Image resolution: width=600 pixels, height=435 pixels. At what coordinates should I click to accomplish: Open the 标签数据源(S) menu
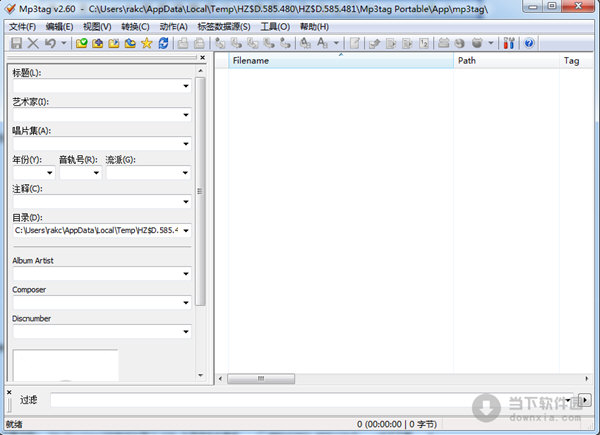tap(224, 27)
